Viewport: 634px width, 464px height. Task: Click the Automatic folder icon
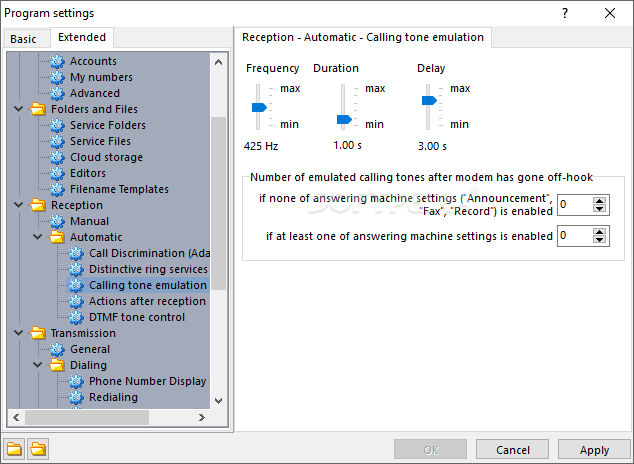[x=57, y=237]
